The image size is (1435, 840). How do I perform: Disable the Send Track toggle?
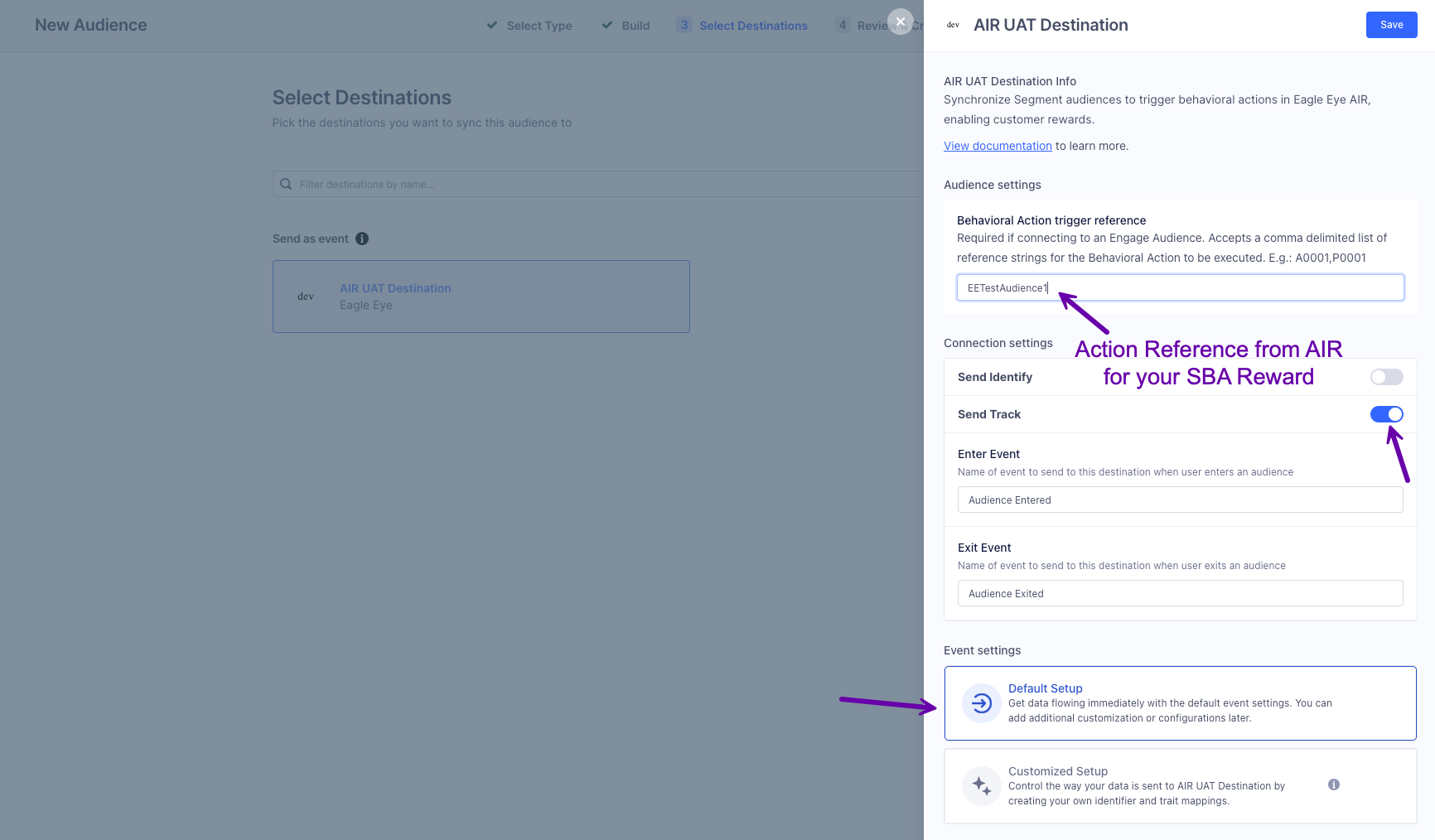1386,414
